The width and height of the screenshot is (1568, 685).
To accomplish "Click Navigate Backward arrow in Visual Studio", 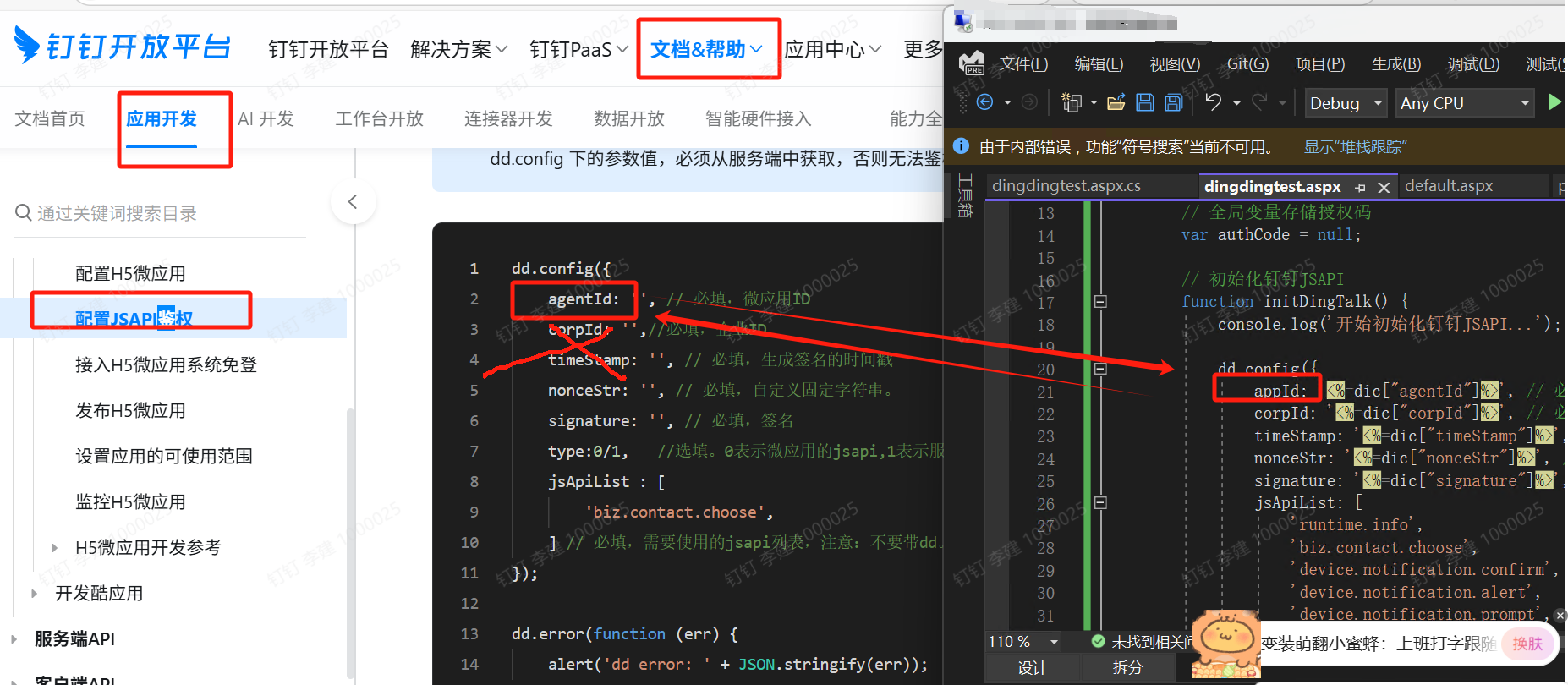I will (x=984, y=102).
